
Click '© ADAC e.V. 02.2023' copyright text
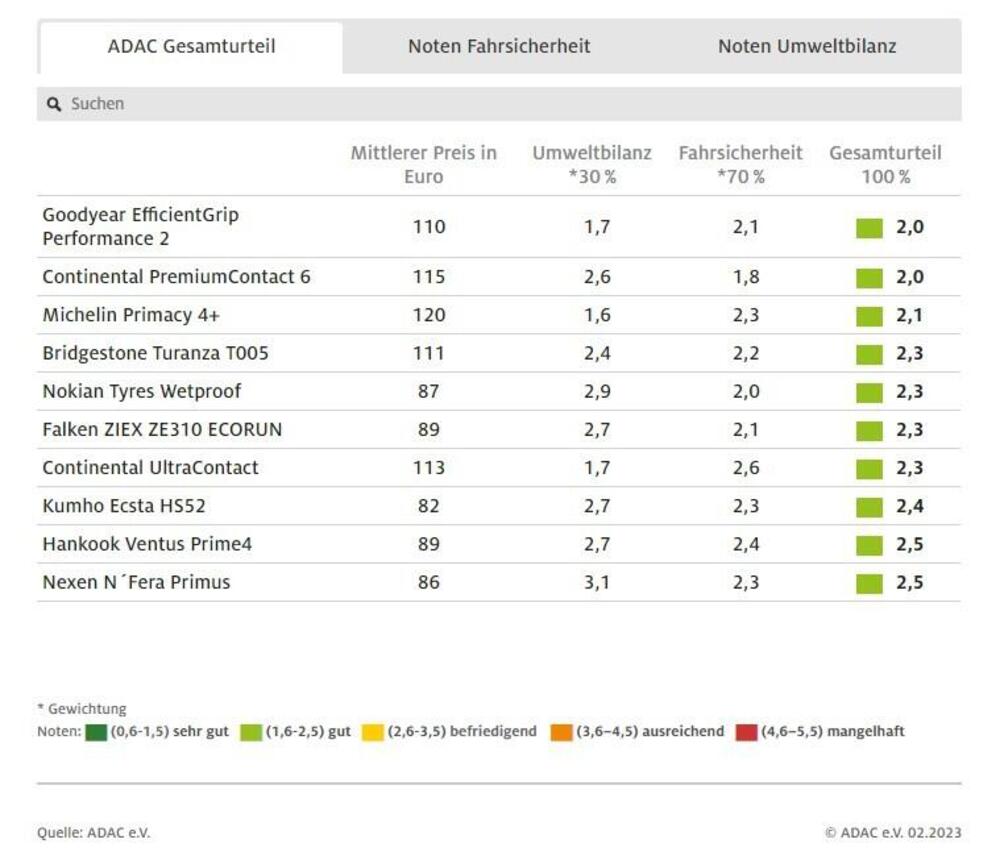point(893,832)
